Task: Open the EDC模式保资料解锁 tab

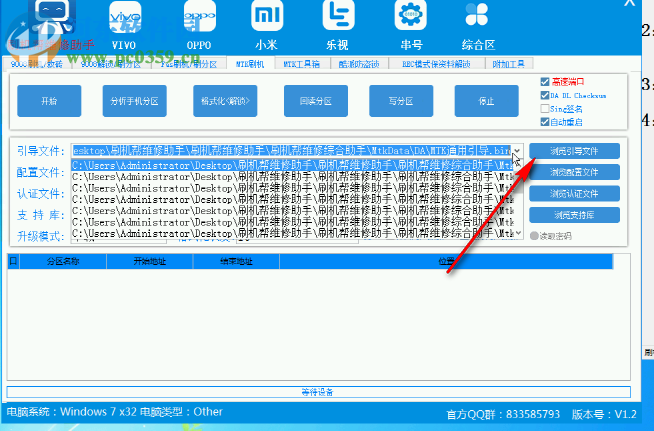Action: pos(436,64)
